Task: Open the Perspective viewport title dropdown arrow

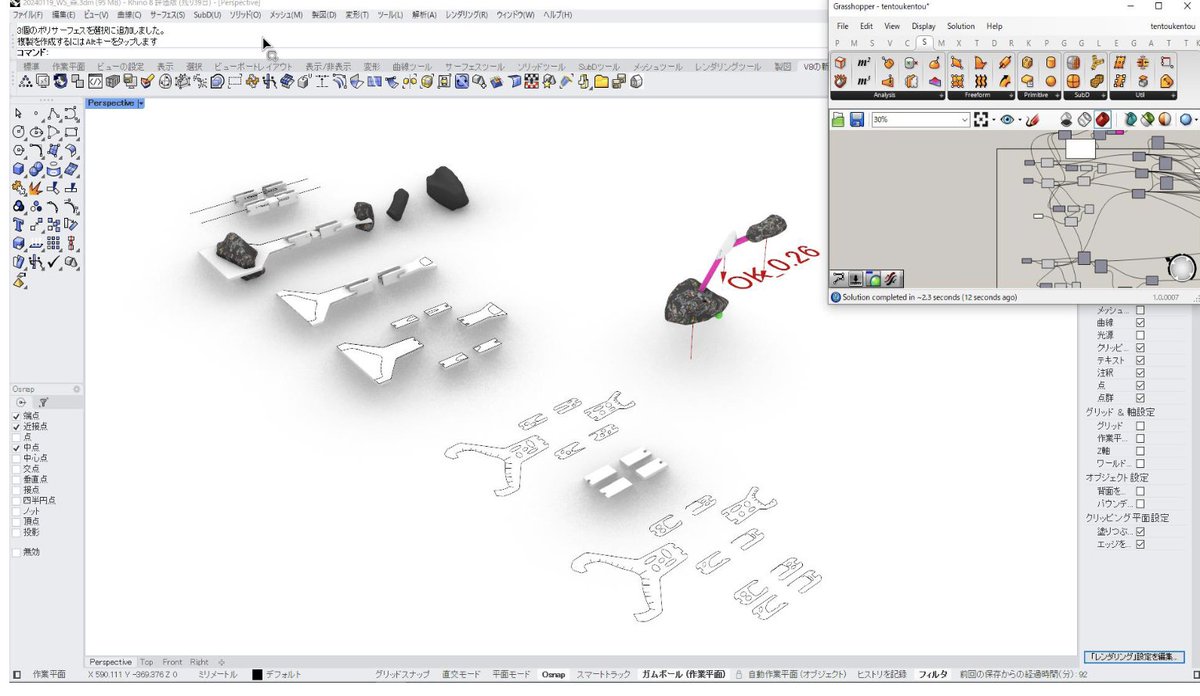Action: [x=141, y=103]
